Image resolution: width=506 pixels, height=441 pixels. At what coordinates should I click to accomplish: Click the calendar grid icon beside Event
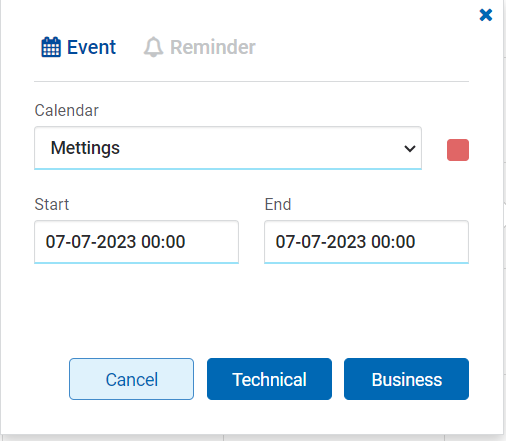coord(51,47)
